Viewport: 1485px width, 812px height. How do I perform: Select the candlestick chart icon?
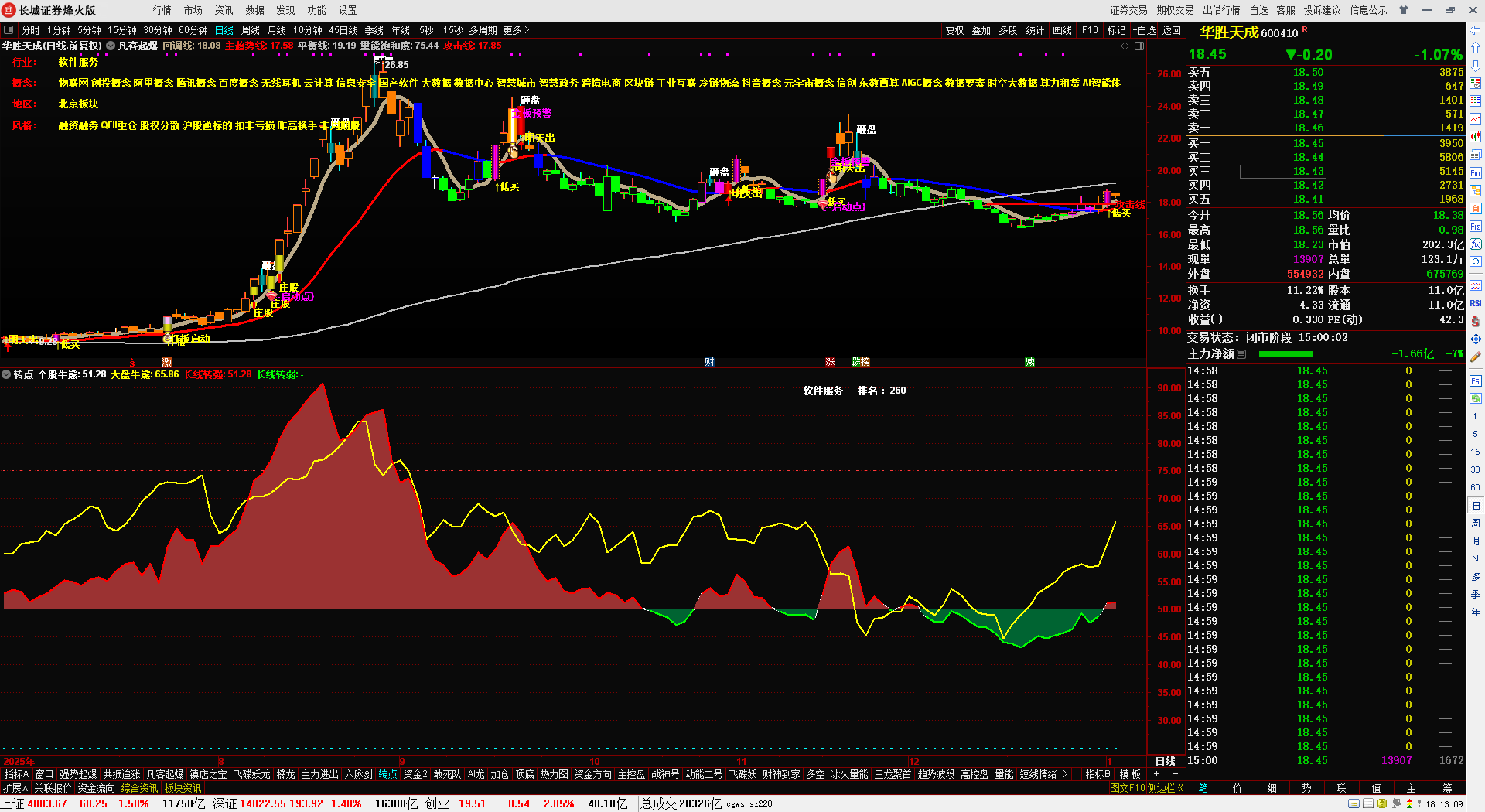pyautogui.click(x=1476, y=137)
